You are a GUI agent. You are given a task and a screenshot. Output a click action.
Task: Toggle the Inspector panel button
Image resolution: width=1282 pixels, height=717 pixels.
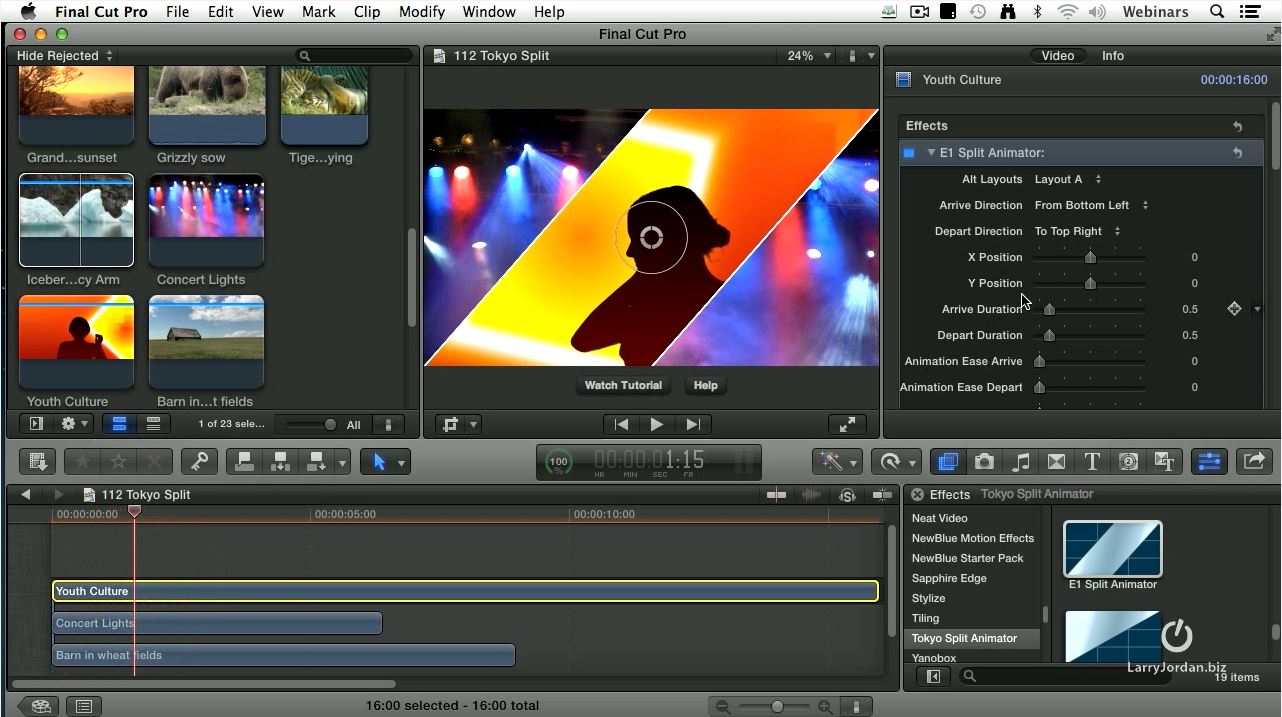1209,461
